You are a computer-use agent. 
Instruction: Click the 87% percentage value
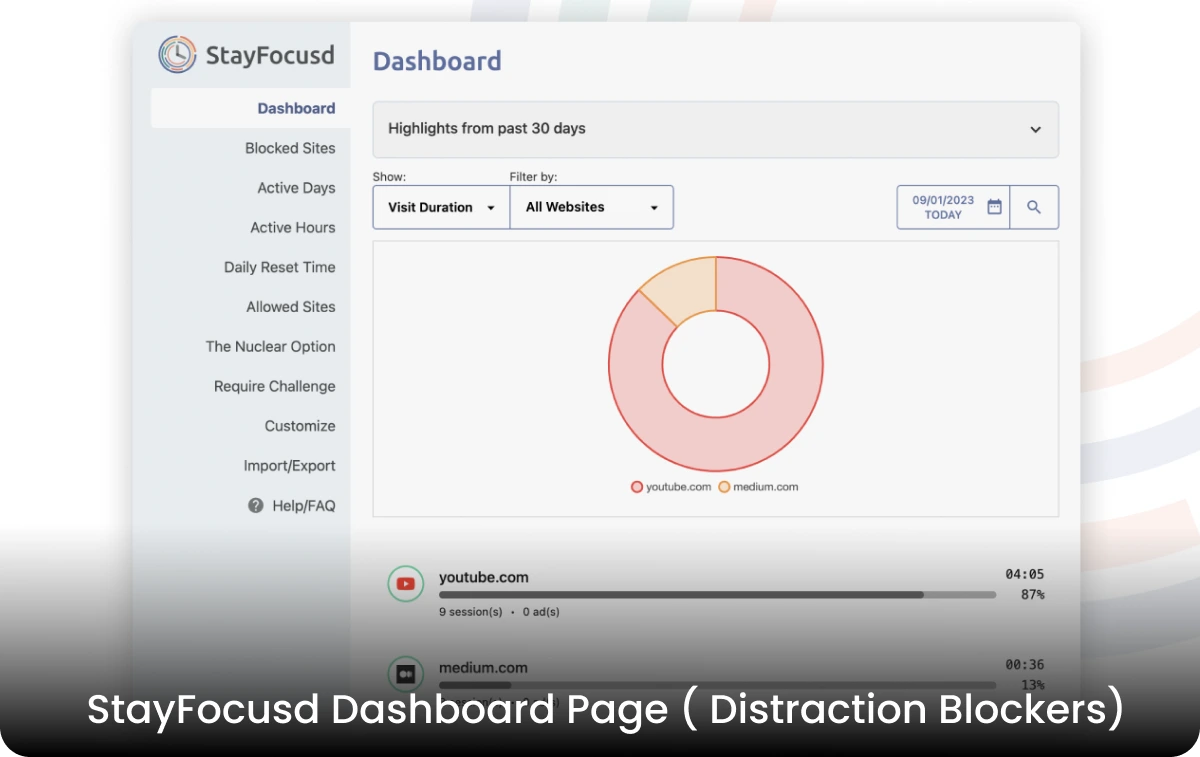pos(1032,595)
